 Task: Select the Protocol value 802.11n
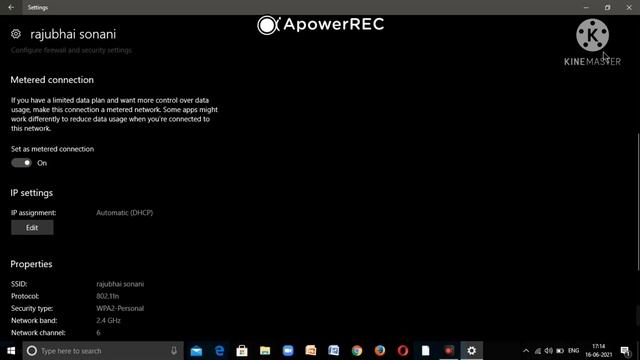coord(108,296)
